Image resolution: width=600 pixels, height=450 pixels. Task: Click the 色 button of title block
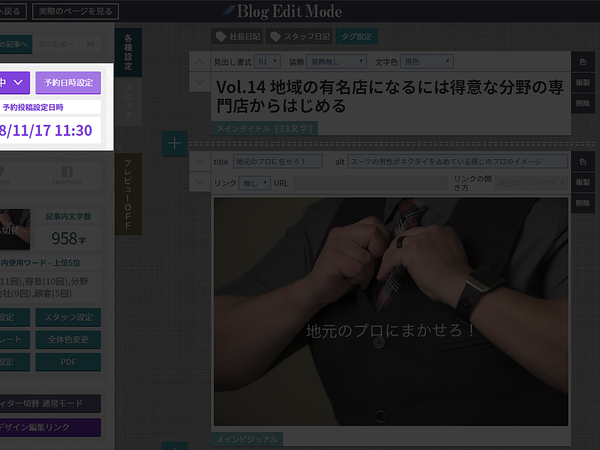pos(583,62)
